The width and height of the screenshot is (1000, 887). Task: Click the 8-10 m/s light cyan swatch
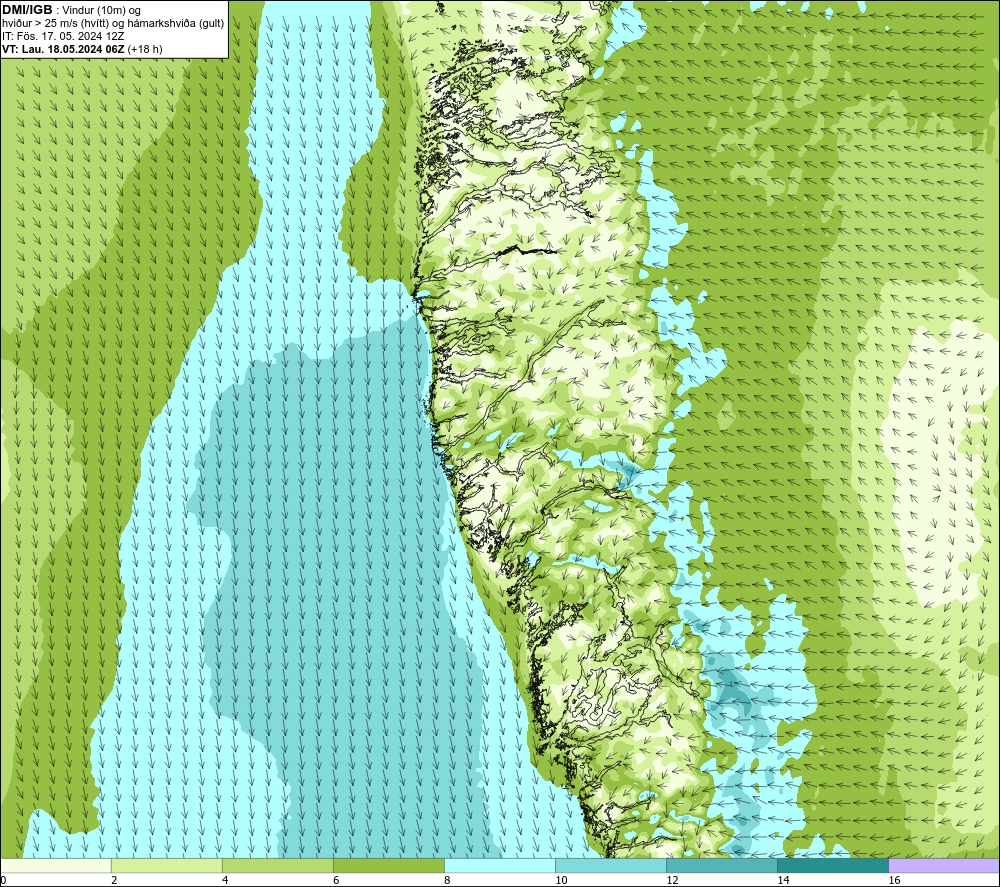[x=499, y=865]
